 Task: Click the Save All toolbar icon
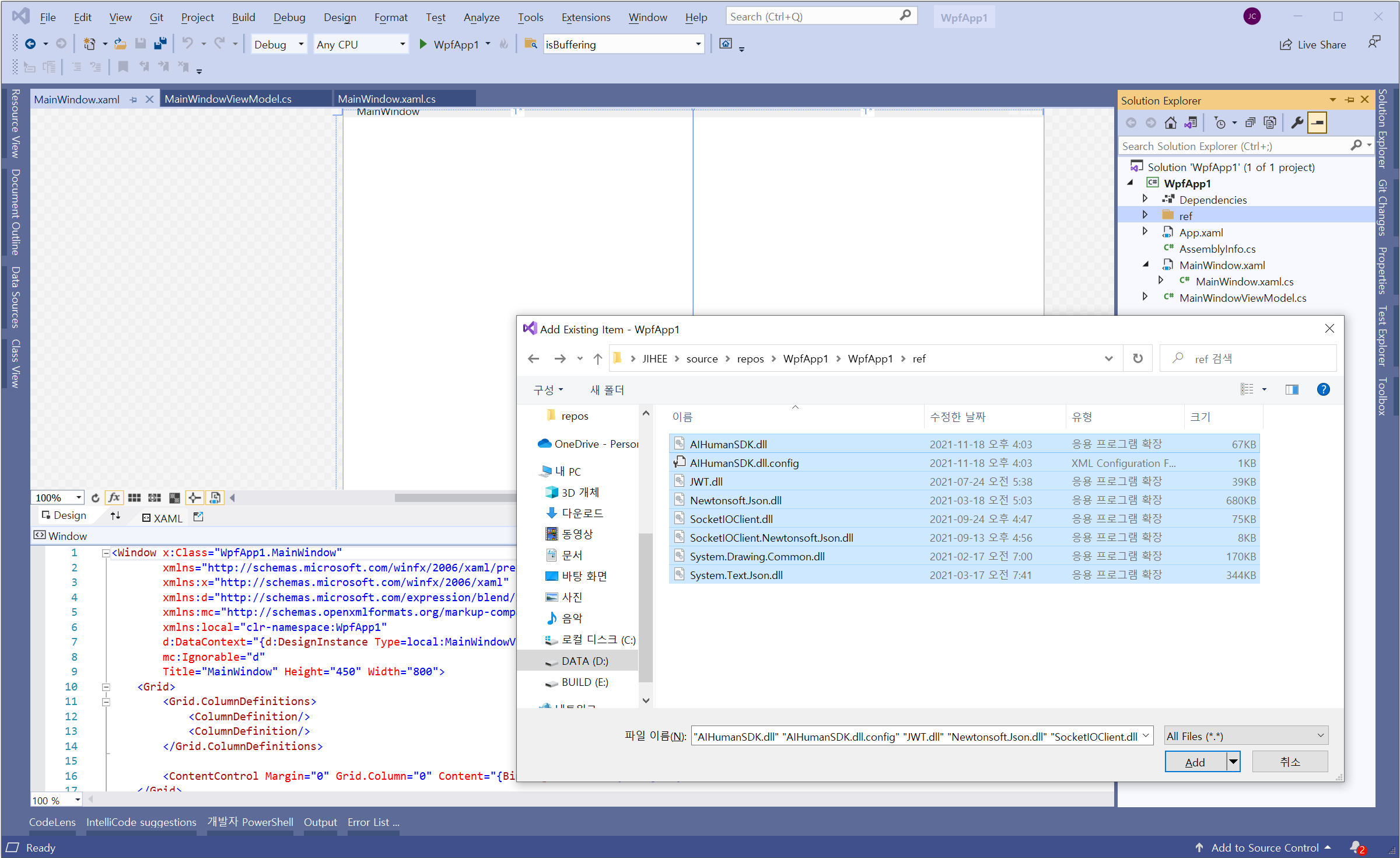coord(160,44)
